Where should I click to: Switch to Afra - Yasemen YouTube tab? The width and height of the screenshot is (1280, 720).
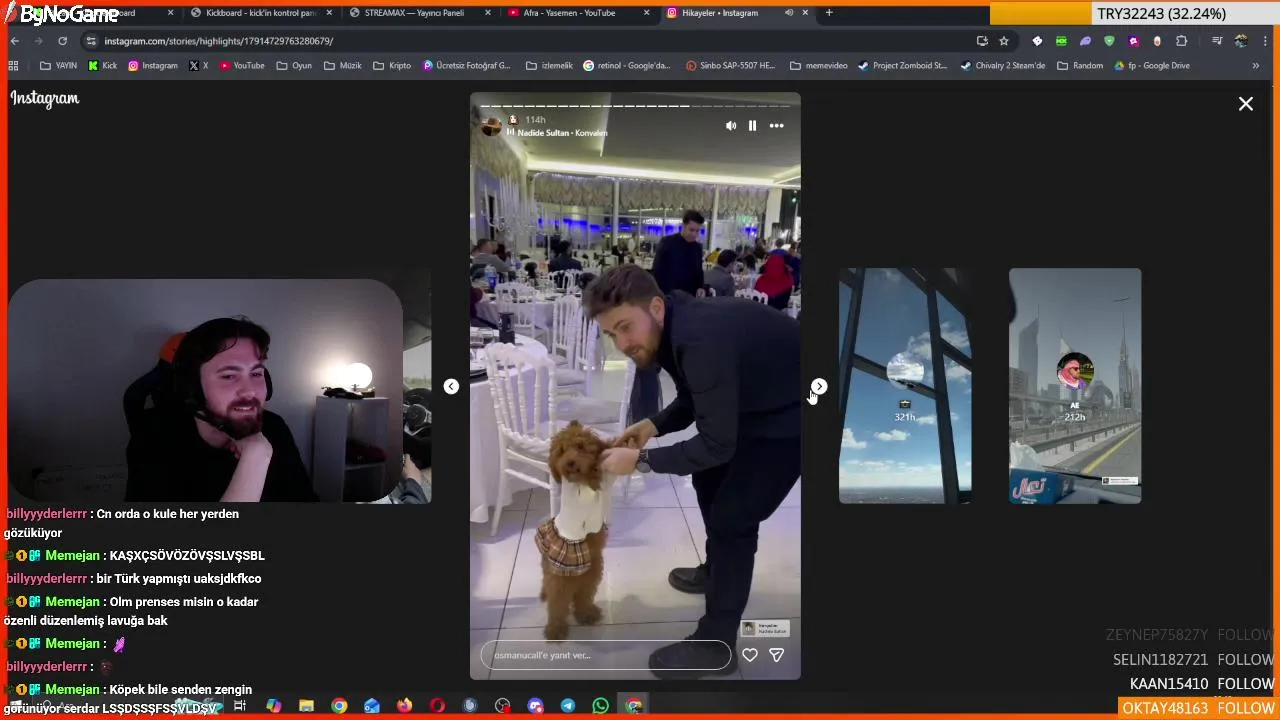(x=578, y=13)
